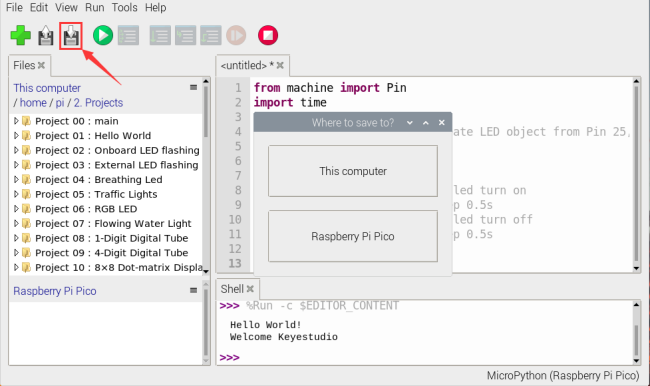Choose Raspberry Pi Pico as save location
This screenshot has width=650, height=386.
click(353, 236)
